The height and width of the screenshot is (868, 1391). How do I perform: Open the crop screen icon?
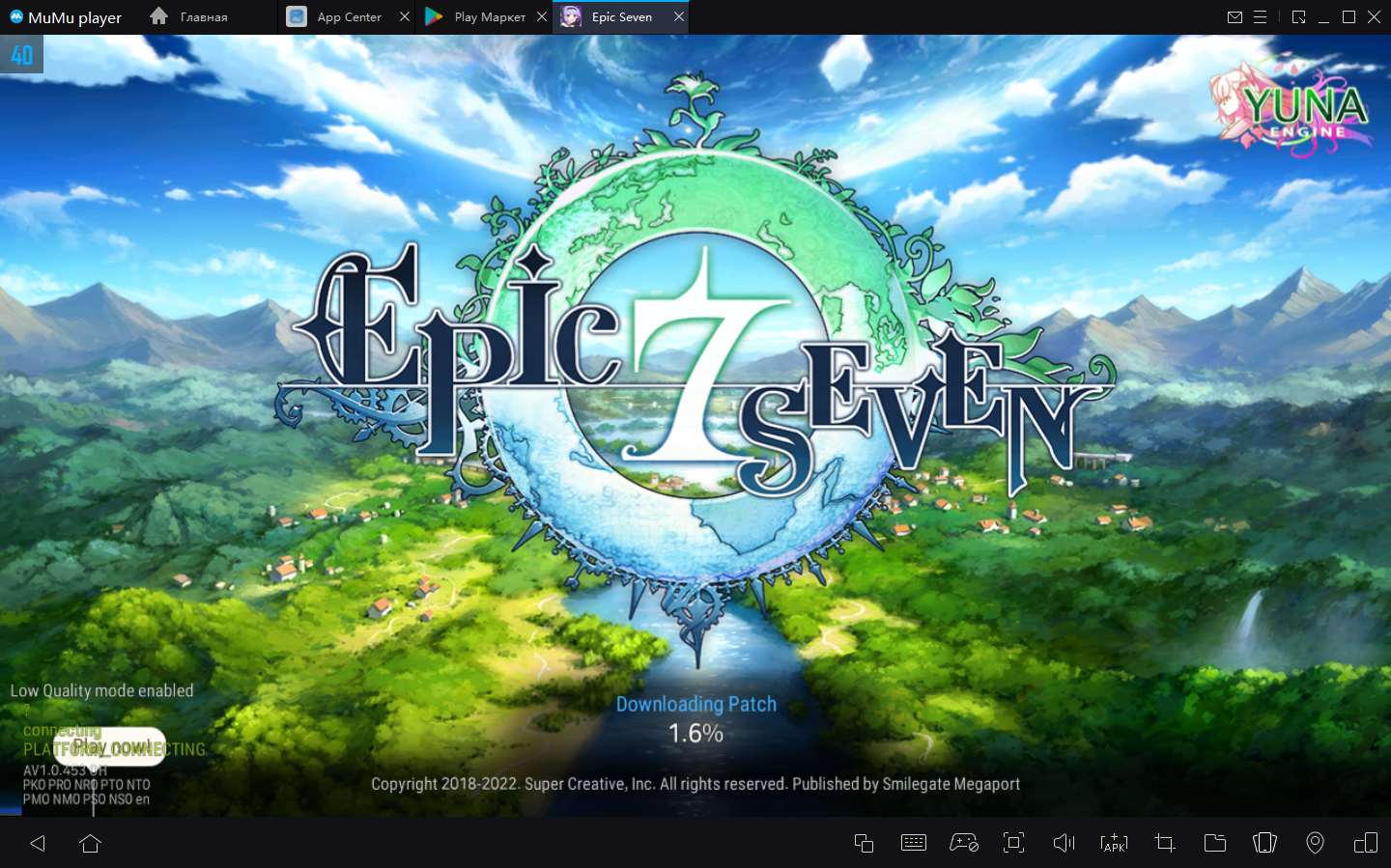pyautogui.click(x=1165, y=843)
